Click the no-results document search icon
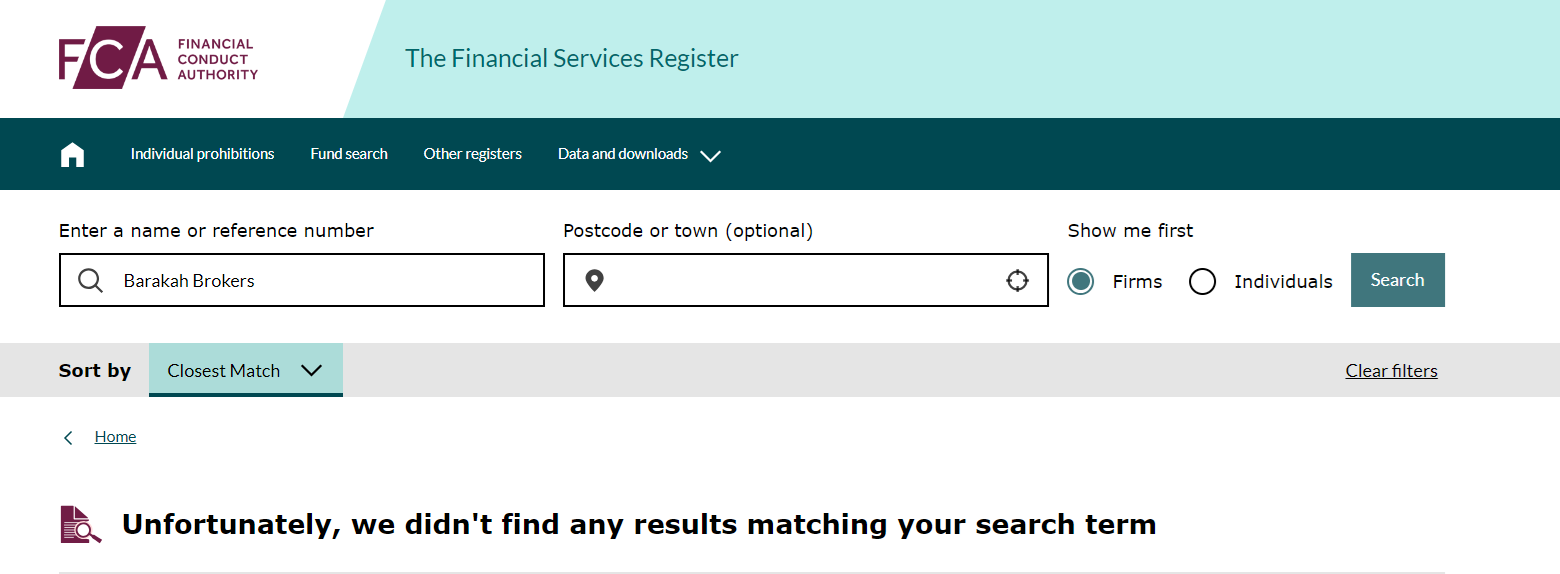Viewport: 1560px width, 574px height. [81, 524]
